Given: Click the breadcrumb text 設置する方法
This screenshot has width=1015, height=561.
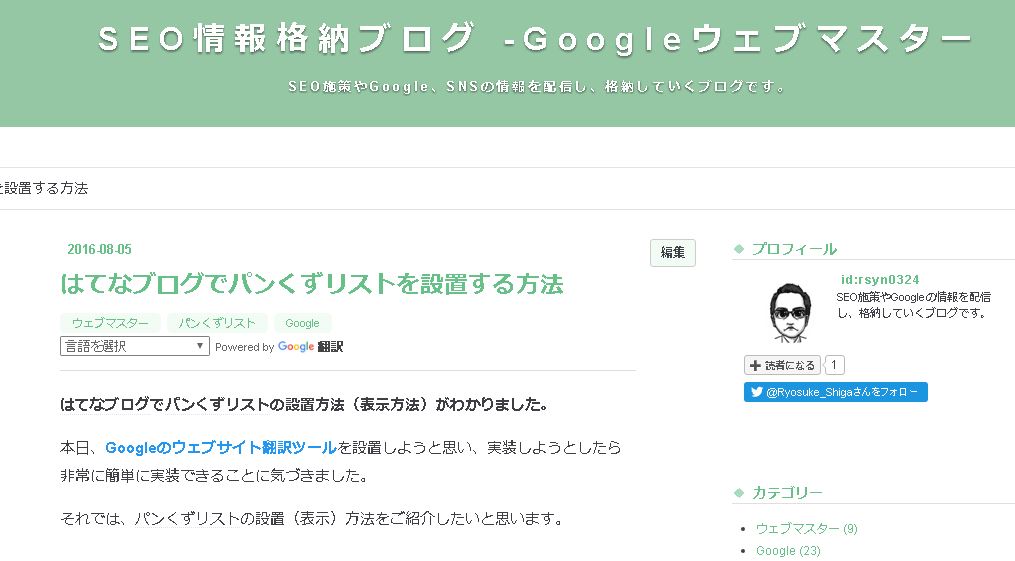Looking at the screenshot, I should click(x=44, y=188).
